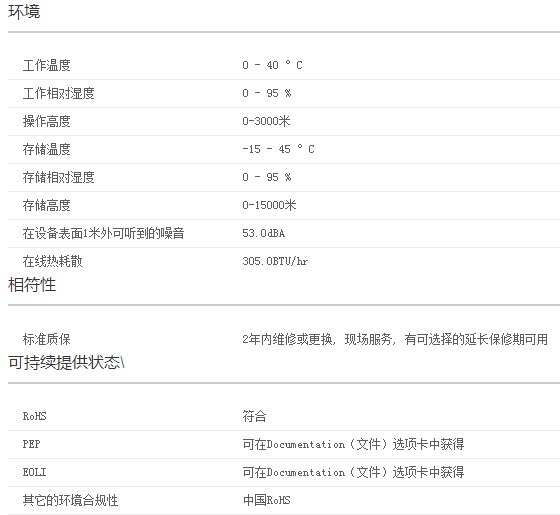Select the RoHS row label

(34, 416)
